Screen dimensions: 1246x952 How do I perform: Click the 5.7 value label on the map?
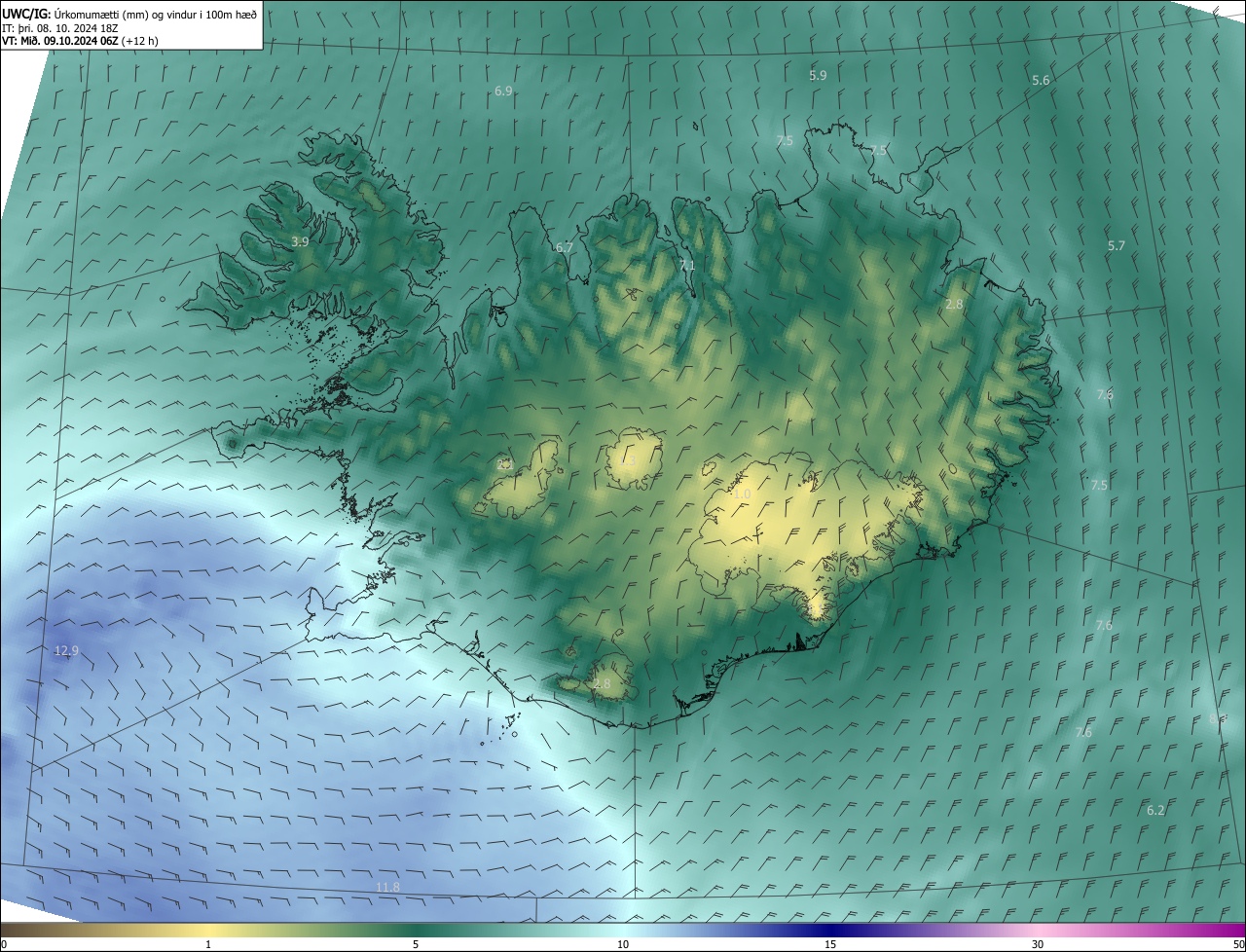[x=1117, y=246]
